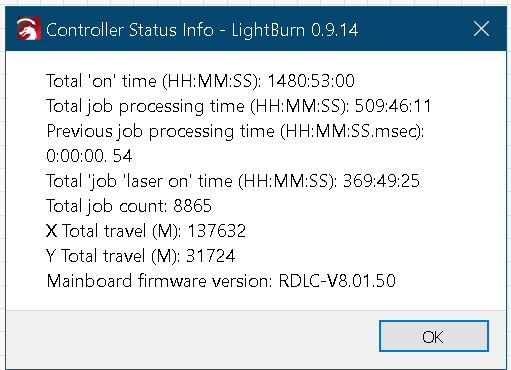Select the 'Previous job processing time' label

click(235, 131)
